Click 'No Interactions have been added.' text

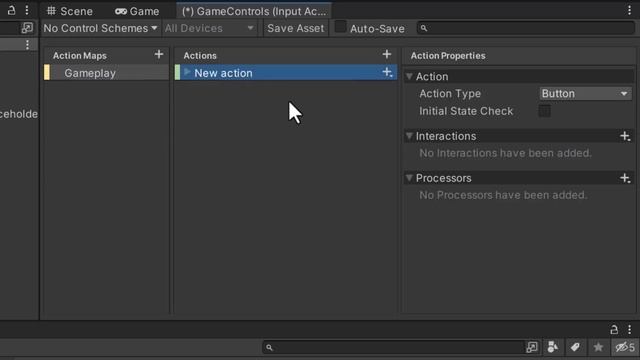505,153
